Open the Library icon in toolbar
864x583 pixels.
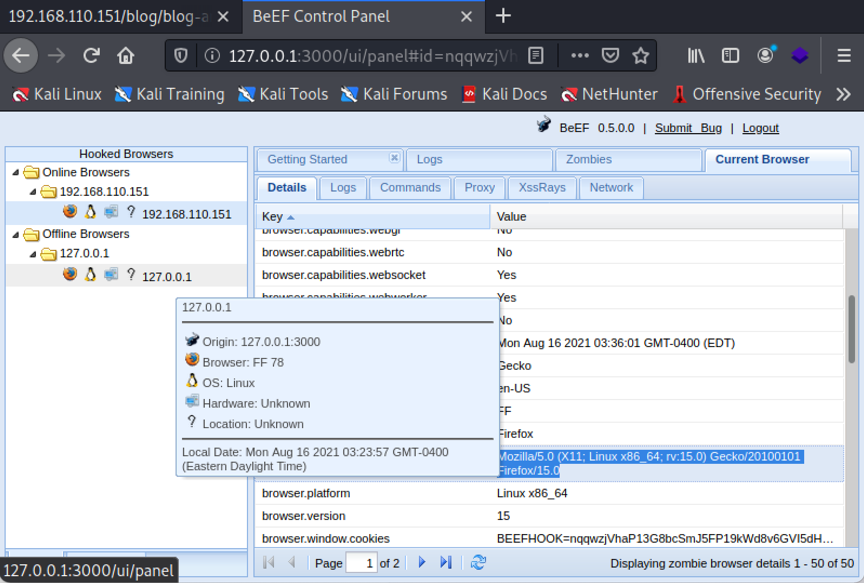[x=696, y=56]
